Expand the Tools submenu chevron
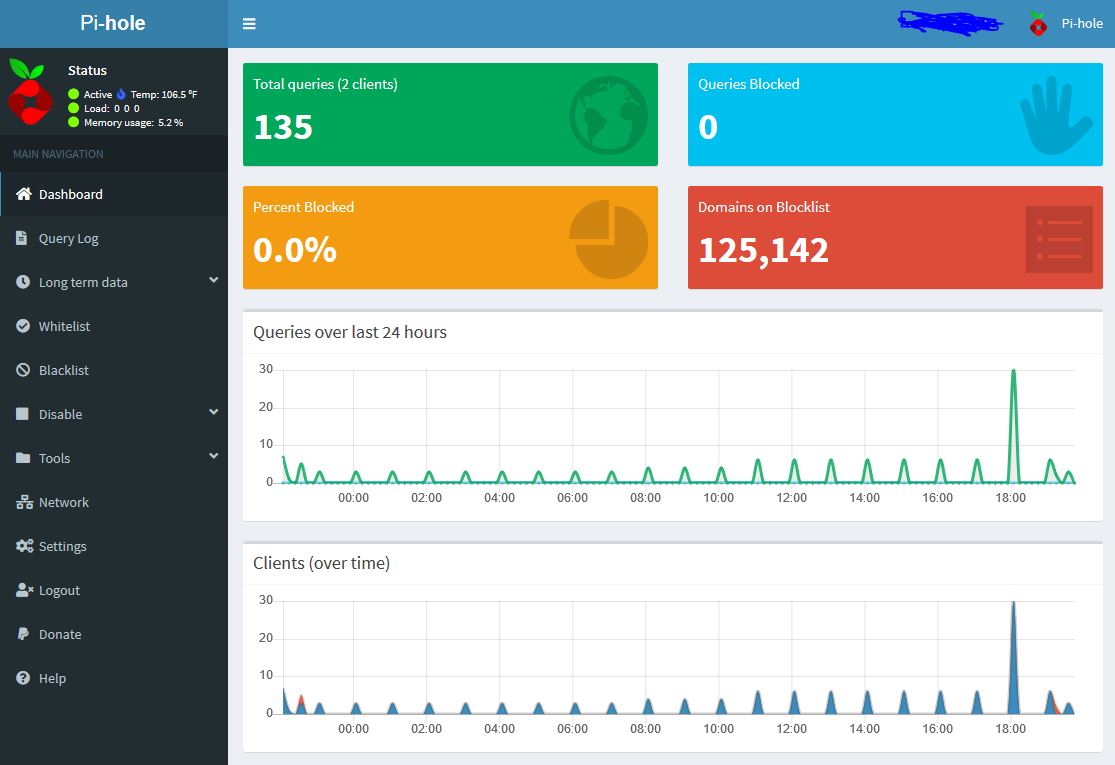The height and width of the screenshot is (765, 1115). click(213, 457)
